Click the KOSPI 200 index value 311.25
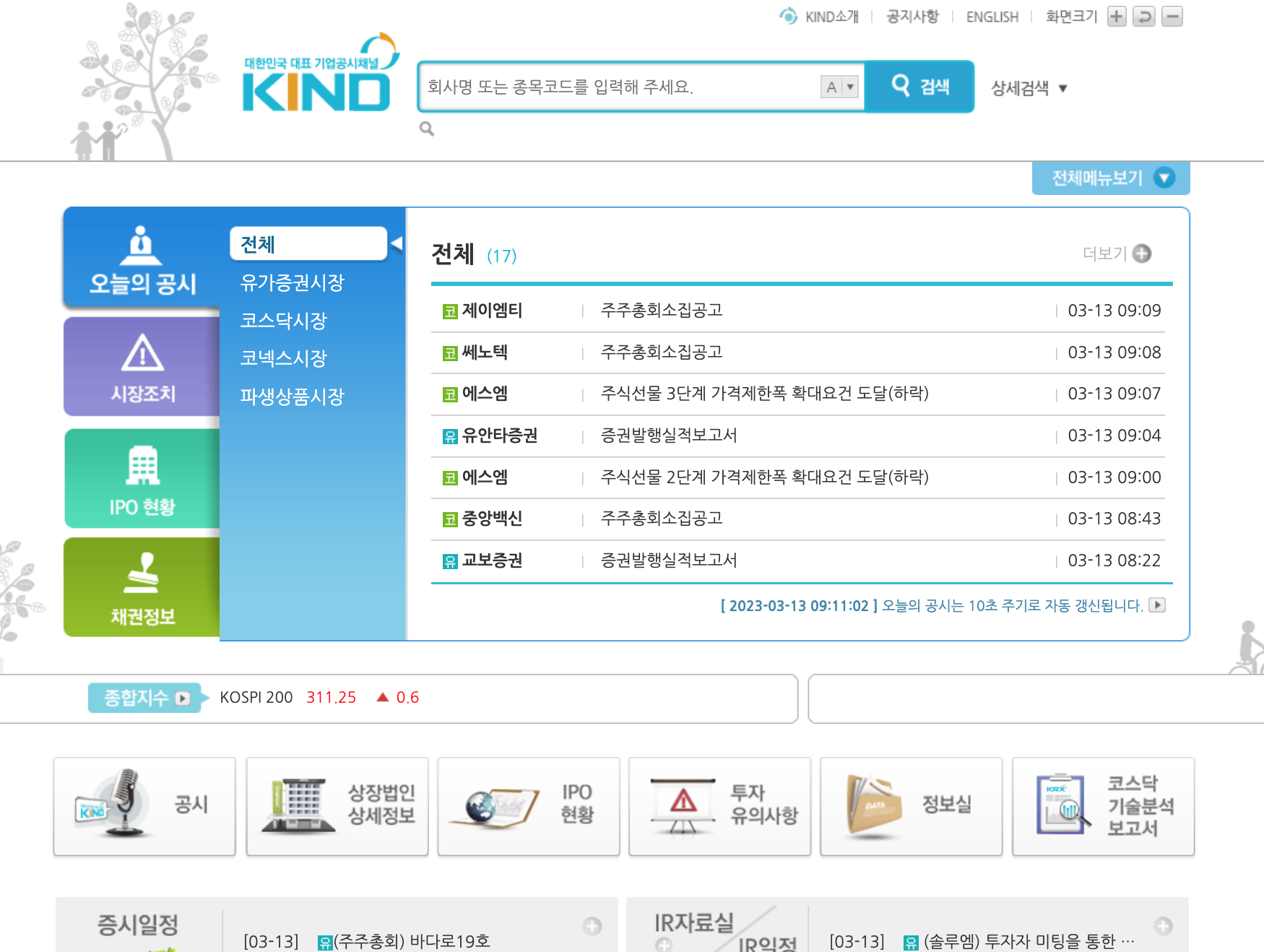 pyautogui.click(x=332, y=698)
